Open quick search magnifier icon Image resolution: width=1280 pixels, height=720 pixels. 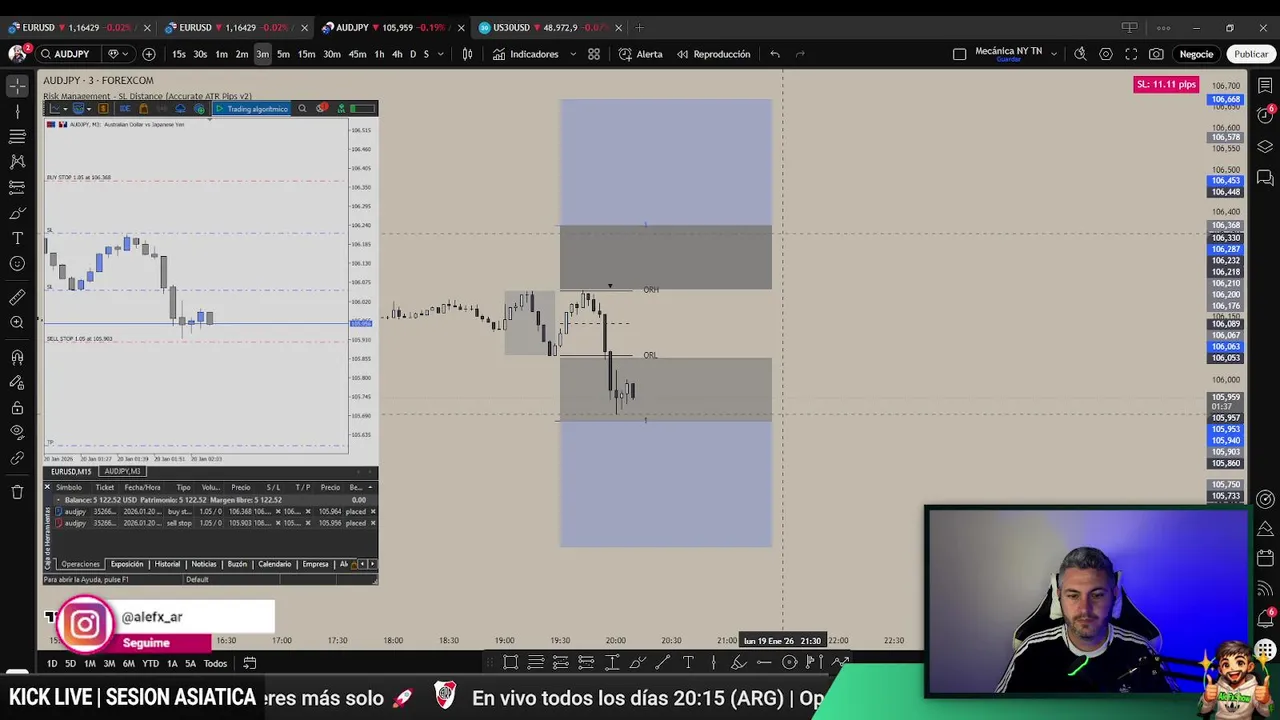point(1080,54)
